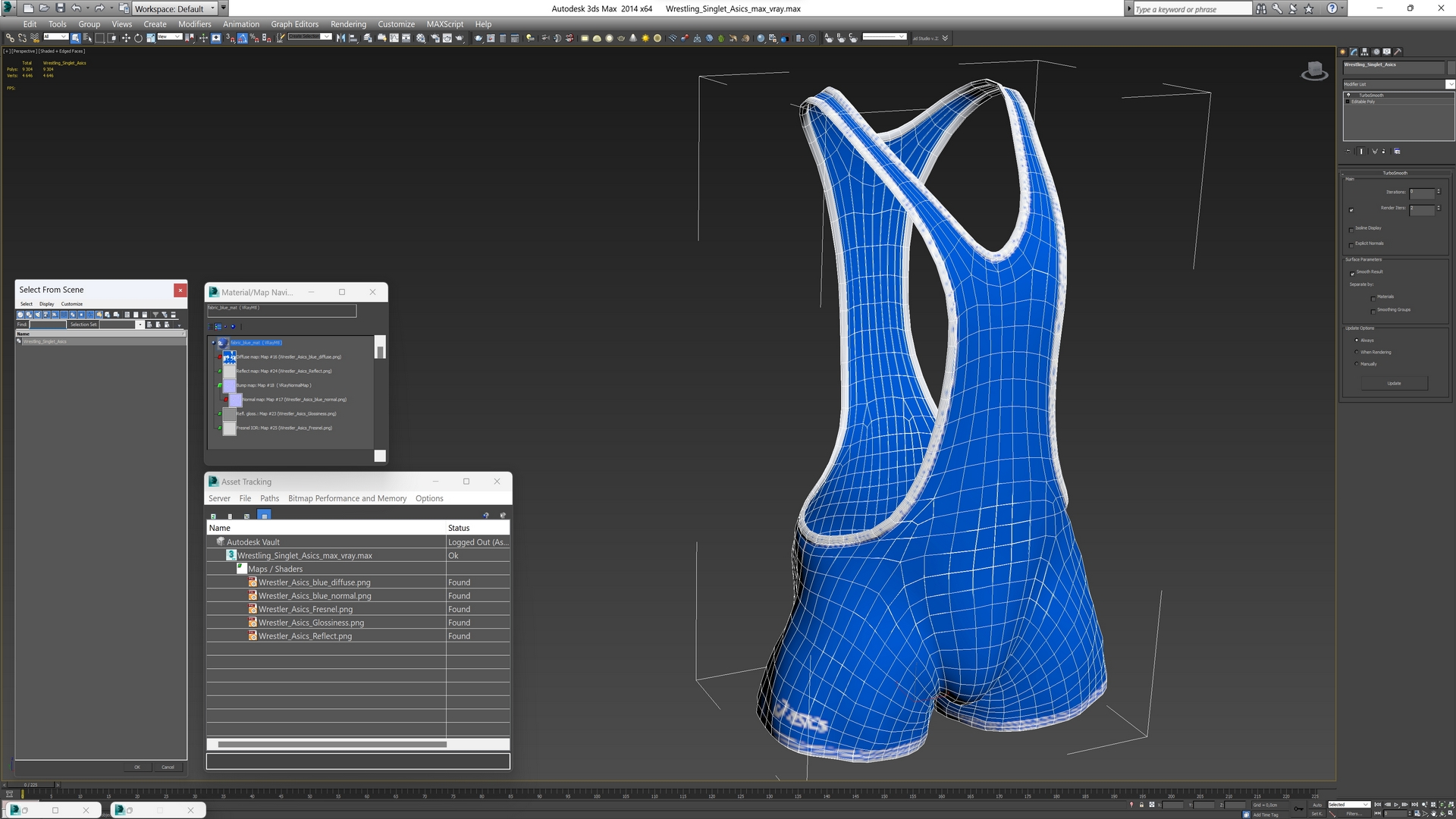Screen dimensions: 1456x819
Task: Toggle the Smooth Result checkbox
Action: pyautogui.click(x=1352, y=272)
